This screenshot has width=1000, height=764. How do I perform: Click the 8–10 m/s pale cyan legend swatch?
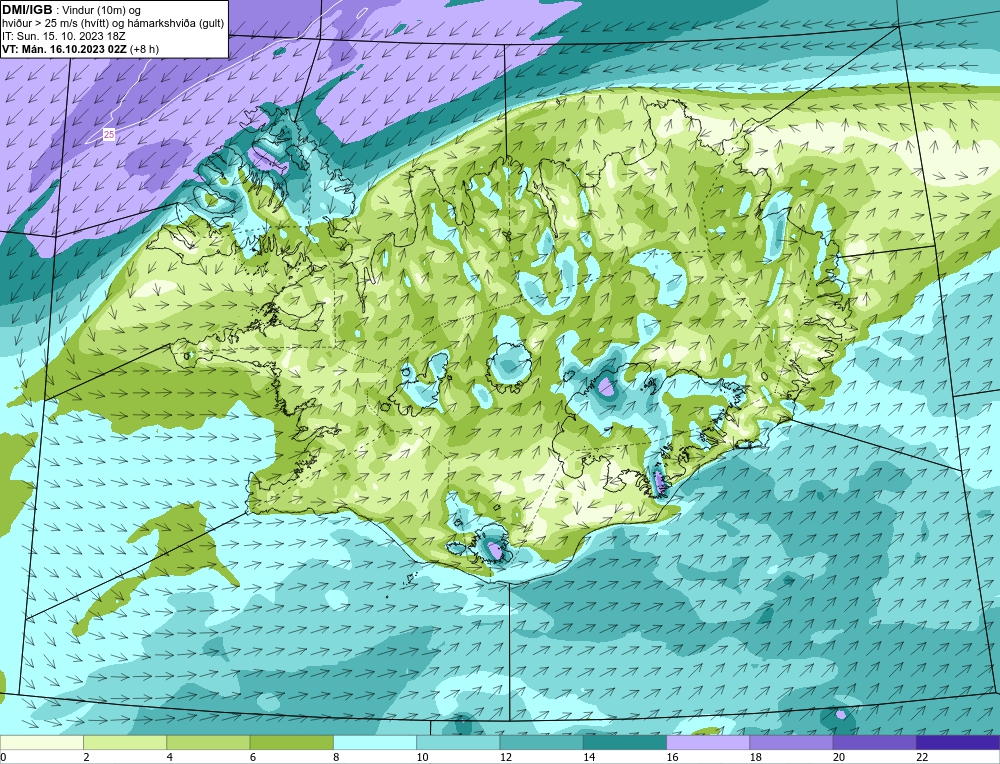coord(375,742)
